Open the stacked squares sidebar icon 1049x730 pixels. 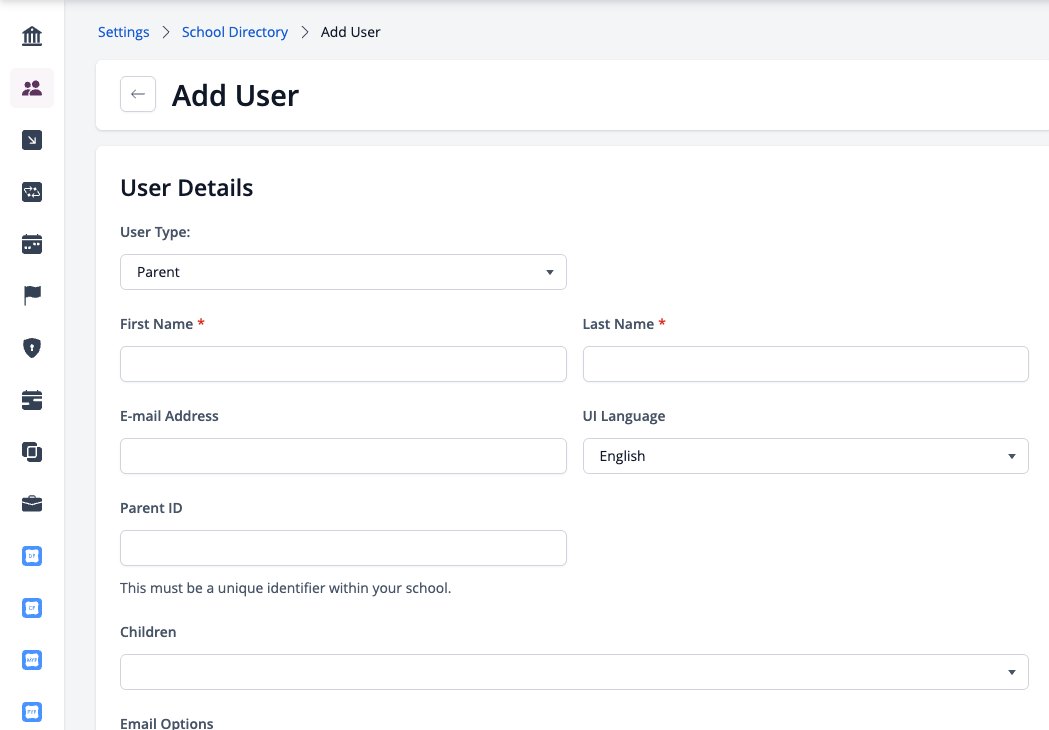coord(31,452)
